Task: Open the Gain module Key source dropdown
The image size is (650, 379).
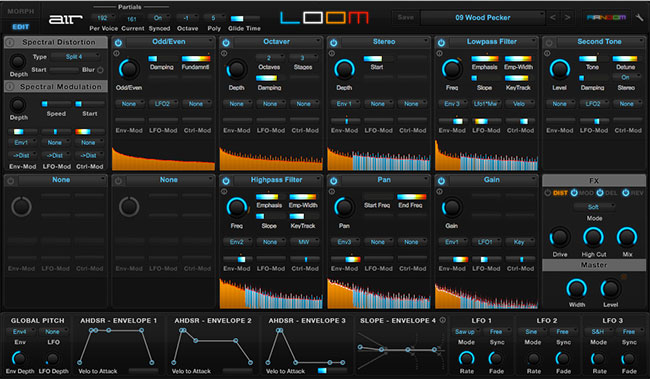Action: click(520, 242)
